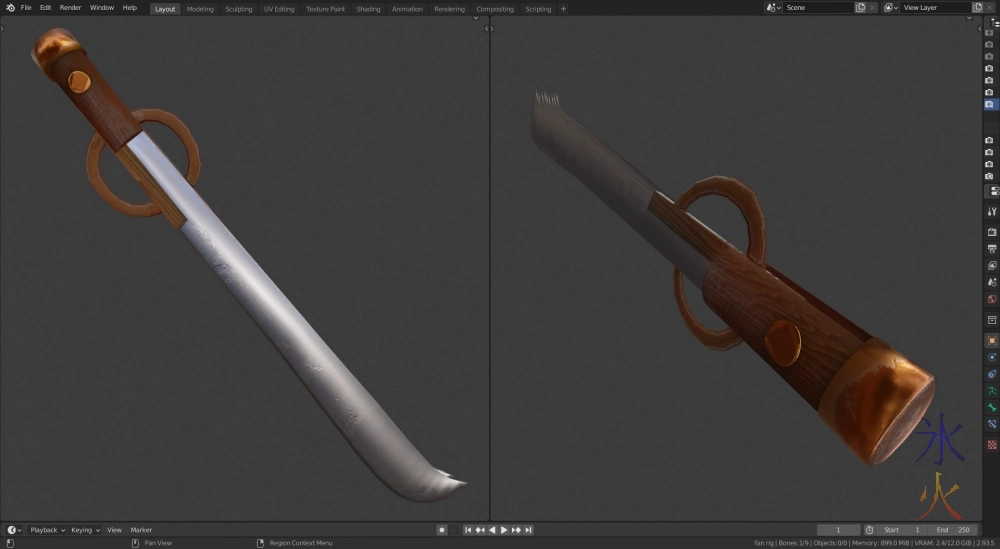Open the World properties tab

[992, 299]
